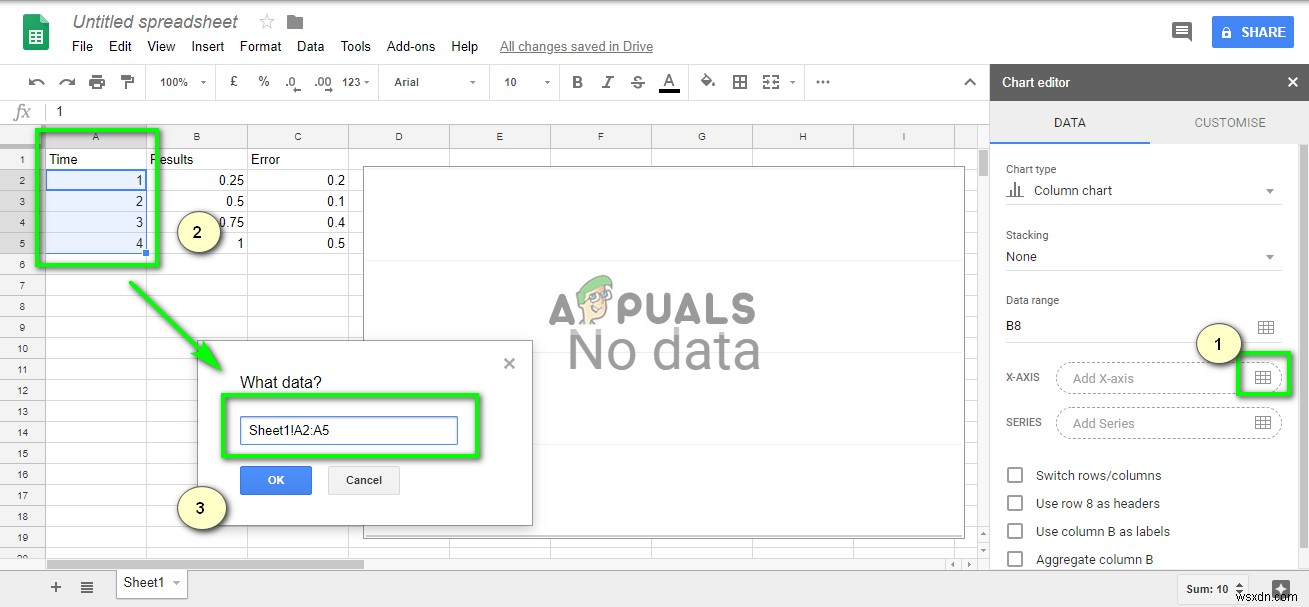Format as percent with the % icon
This screenshot has width=1309, height=607.
(264, 82)
